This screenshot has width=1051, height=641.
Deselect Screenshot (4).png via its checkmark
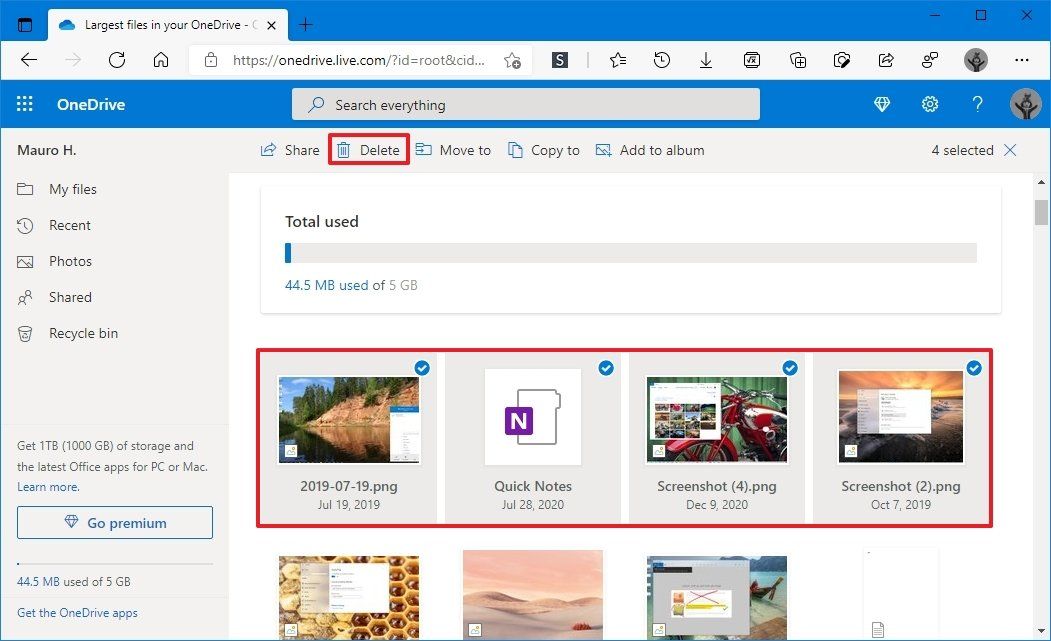coord(790,368)
